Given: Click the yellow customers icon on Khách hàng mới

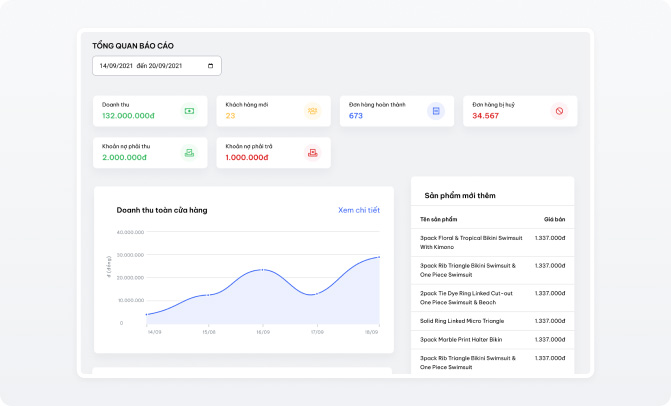Looking at the screenshot, I should click(x=312, y=111).
